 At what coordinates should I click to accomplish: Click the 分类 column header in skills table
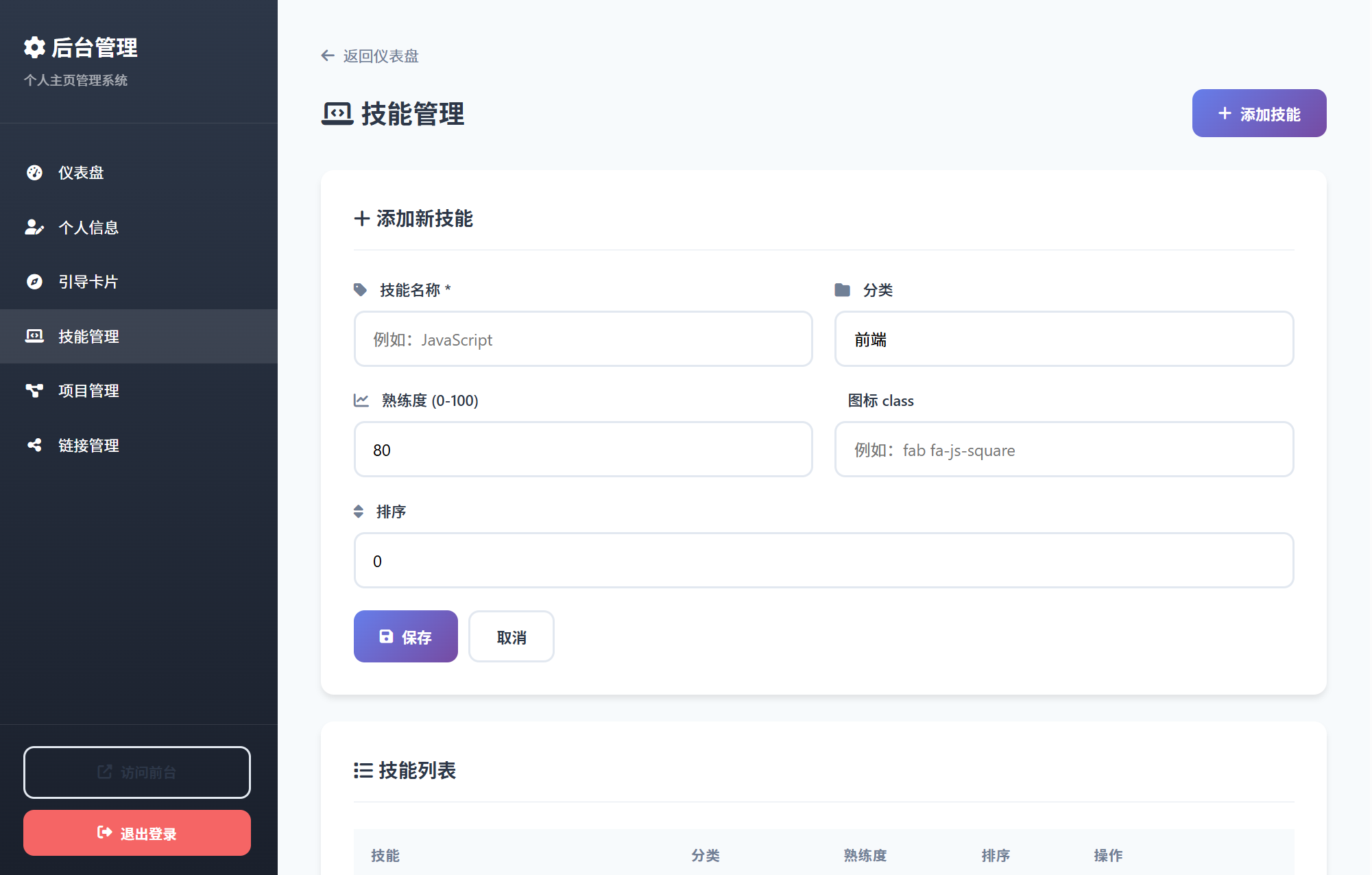click(x=706, y=855)
